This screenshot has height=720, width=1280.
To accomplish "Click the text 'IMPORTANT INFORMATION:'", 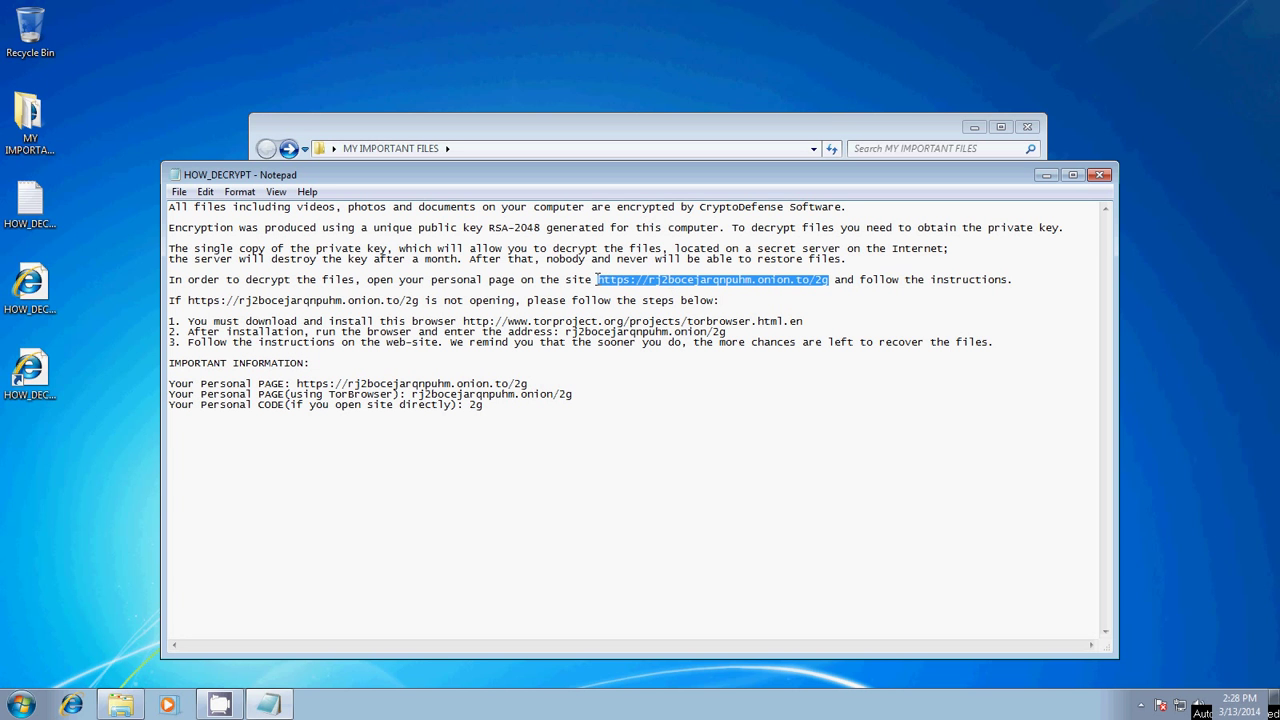I will (x=239, y=363).
